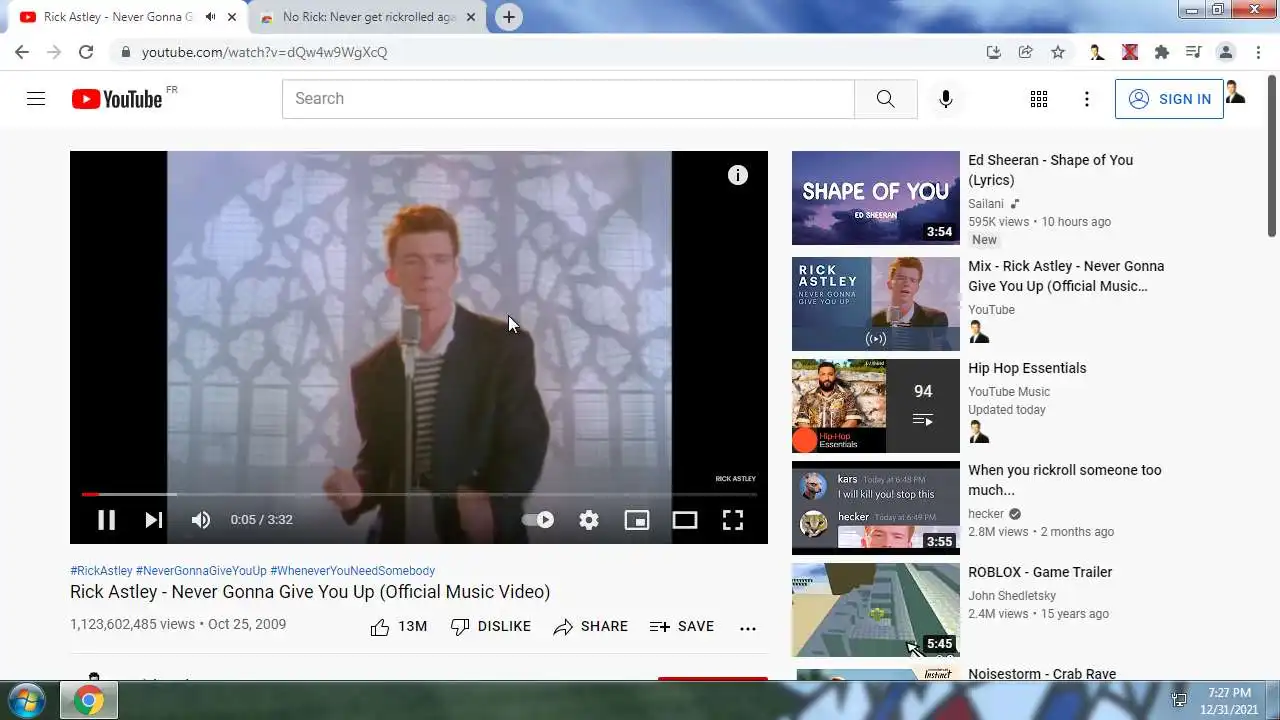Share this page icon in address bar
This screenshot has height=720, width=1280.
pos(1025,52)
